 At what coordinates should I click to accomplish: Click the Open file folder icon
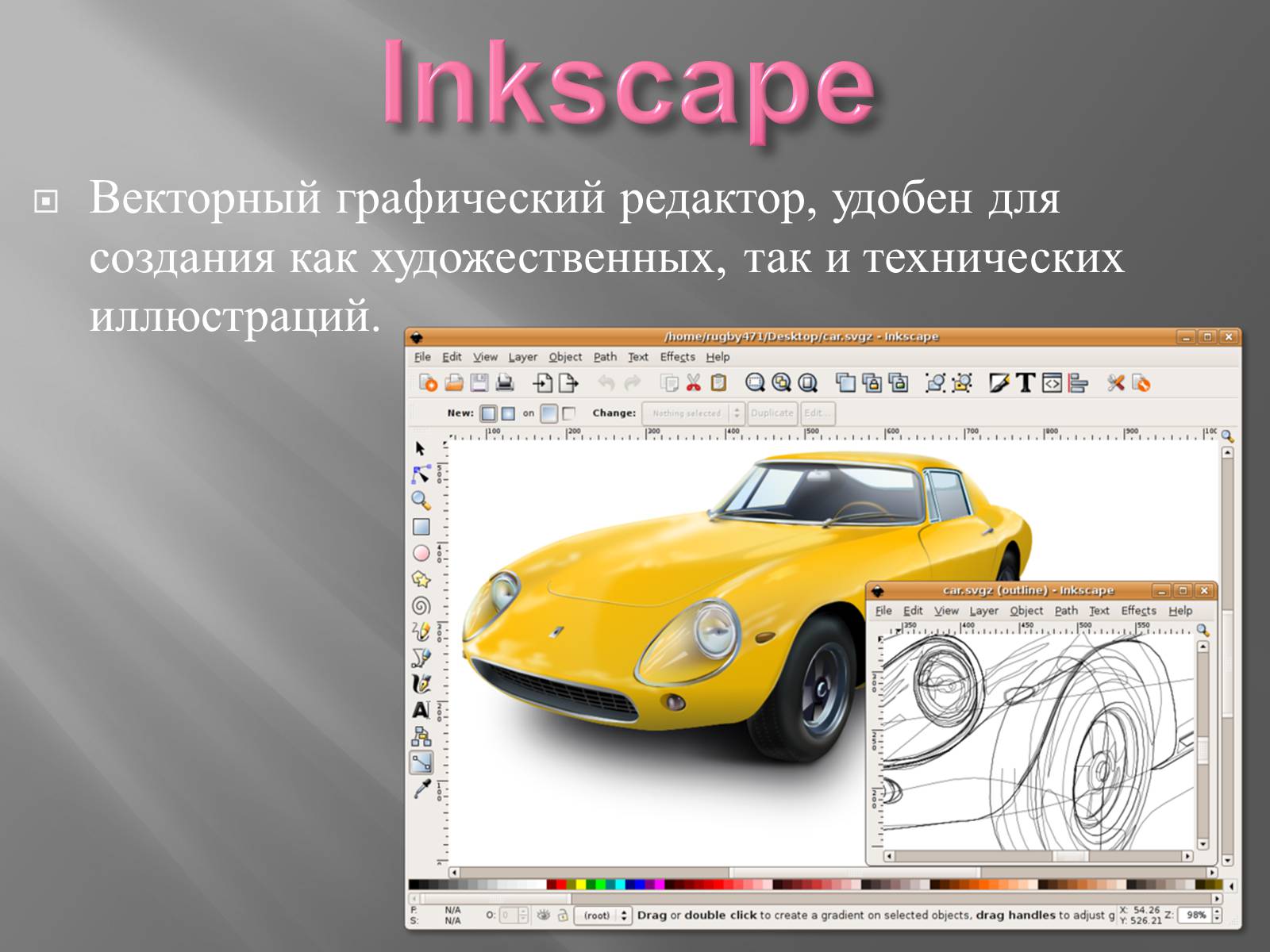(x=454, y=383)
